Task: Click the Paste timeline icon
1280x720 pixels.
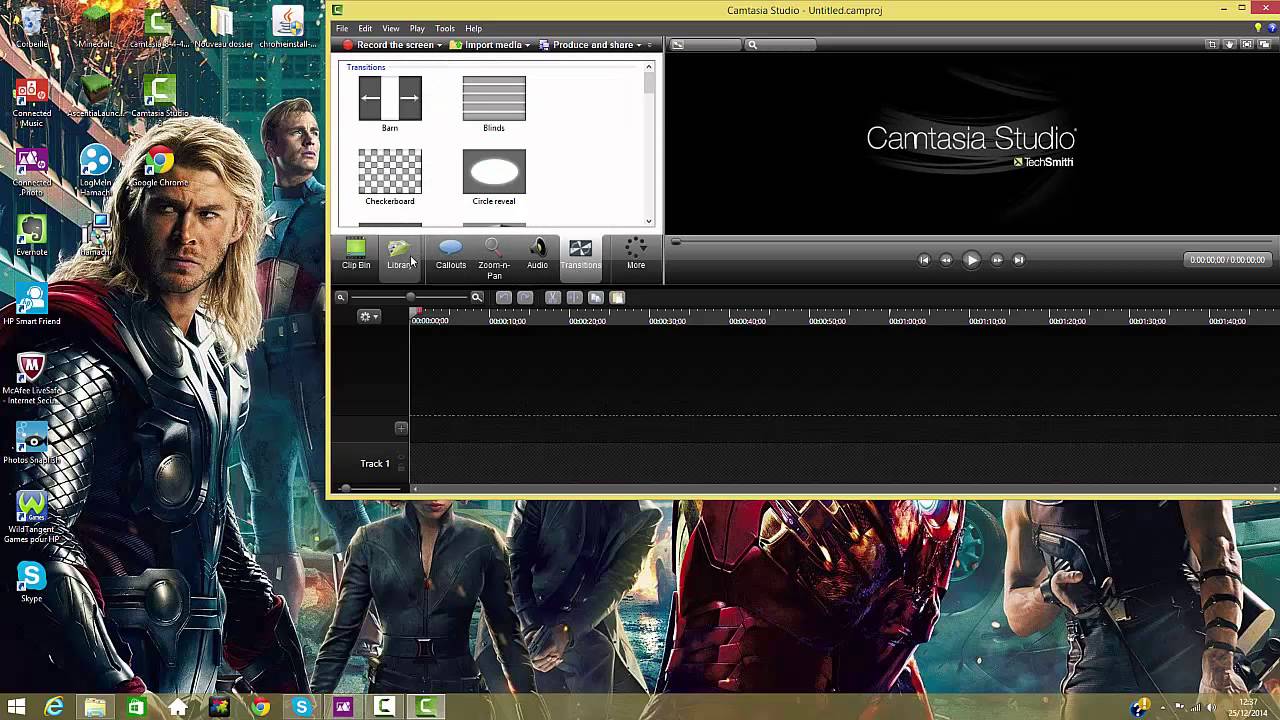Action: tap(617, 297)
